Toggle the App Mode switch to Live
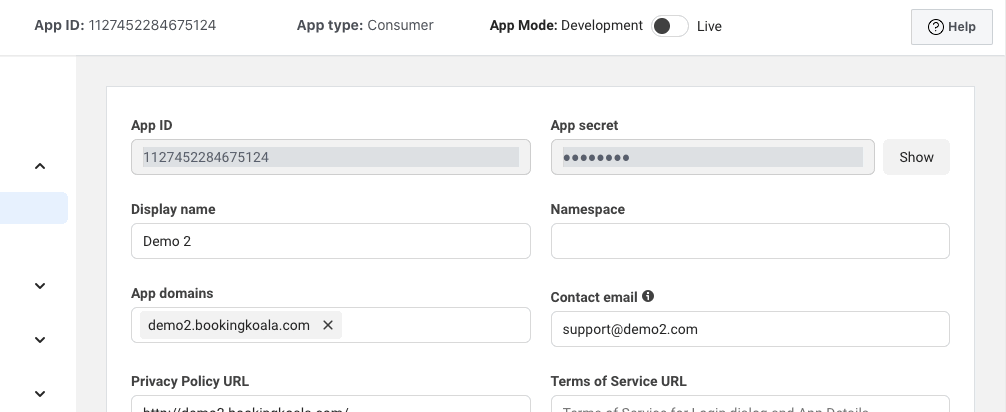 669,26
